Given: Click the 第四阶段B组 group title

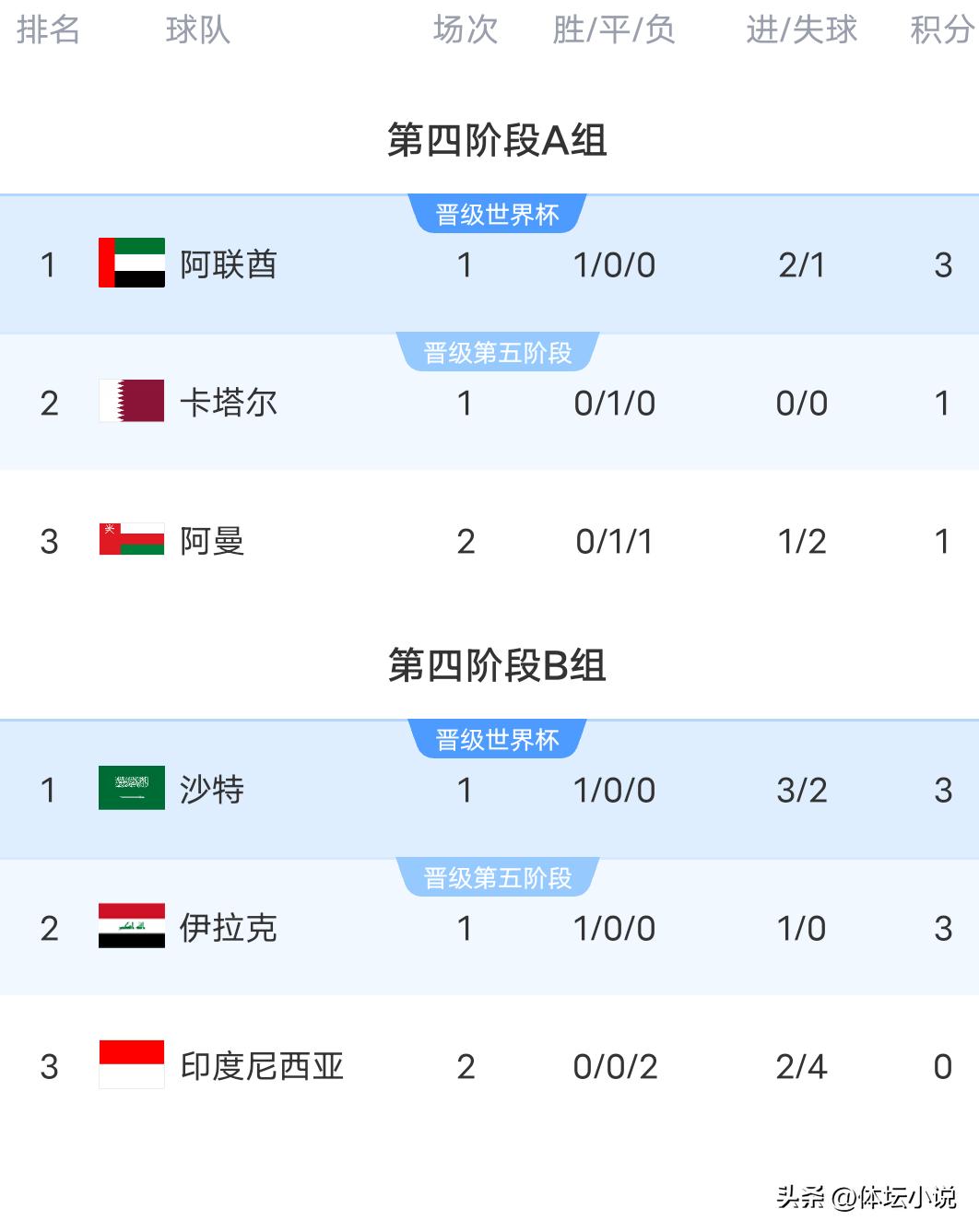Looking at the screenshot, I should pos(497,665).
